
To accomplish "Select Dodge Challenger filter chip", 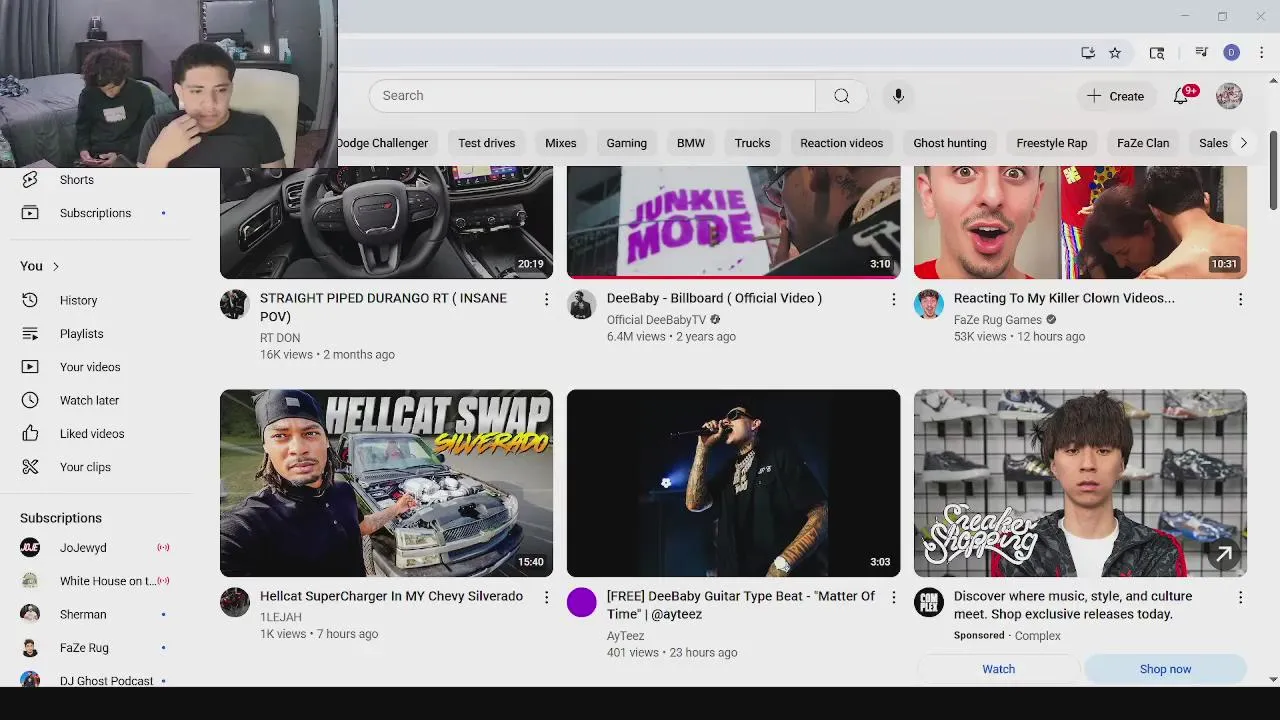I will [383, 143].
